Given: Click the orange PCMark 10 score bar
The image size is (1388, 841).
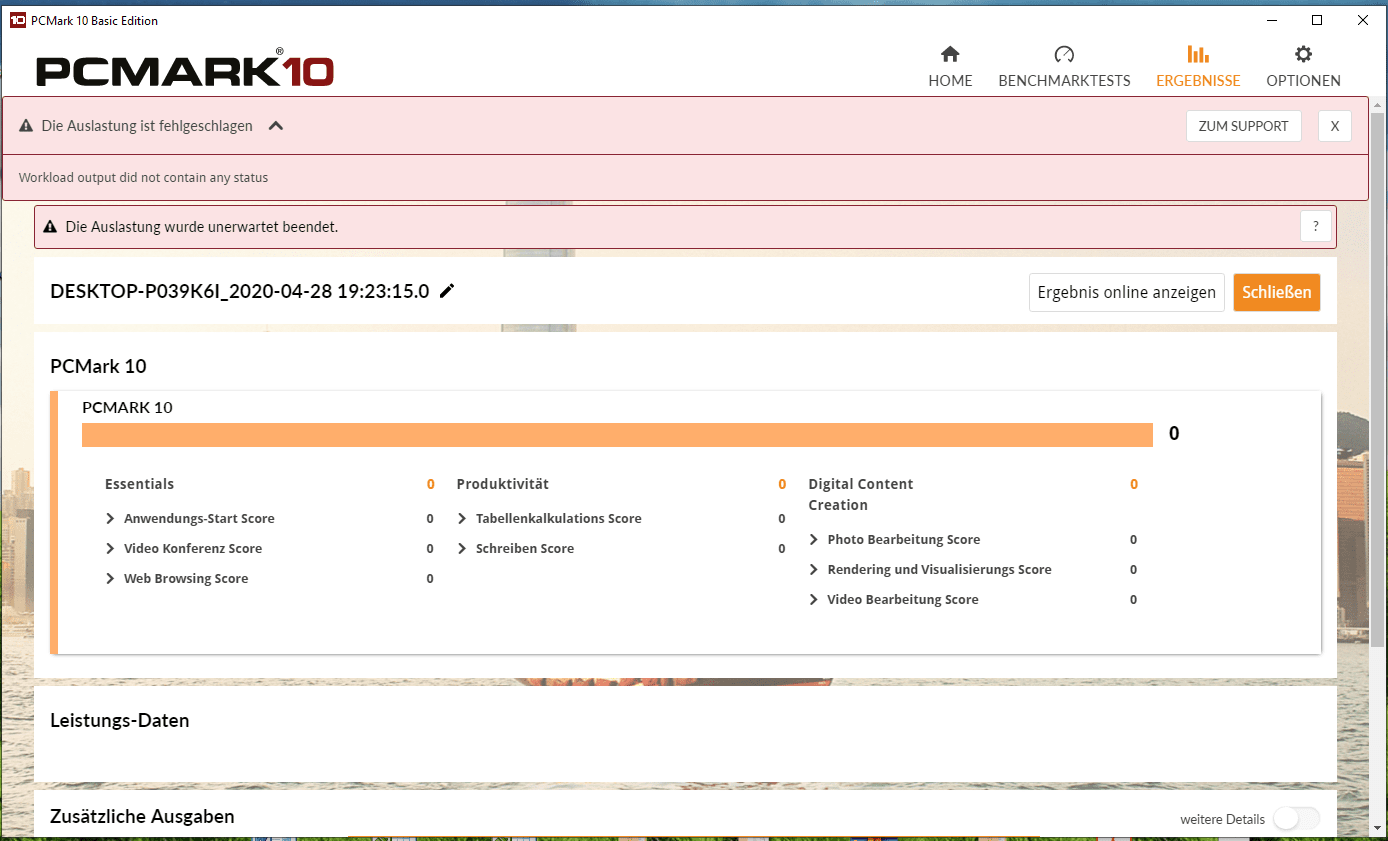Looking at the screenshot, I should pos(617,435).
